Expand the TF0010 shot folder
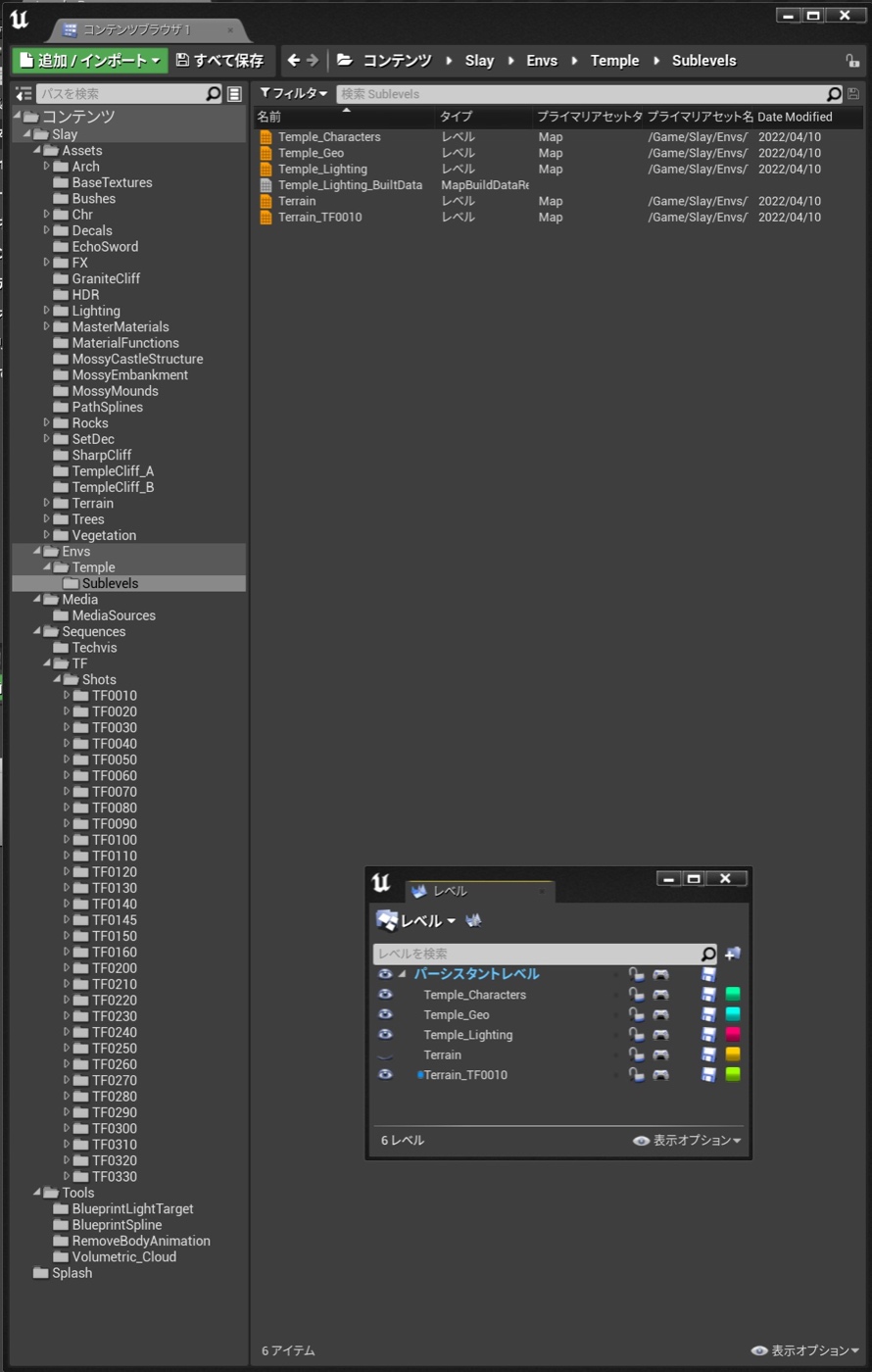 67,696
